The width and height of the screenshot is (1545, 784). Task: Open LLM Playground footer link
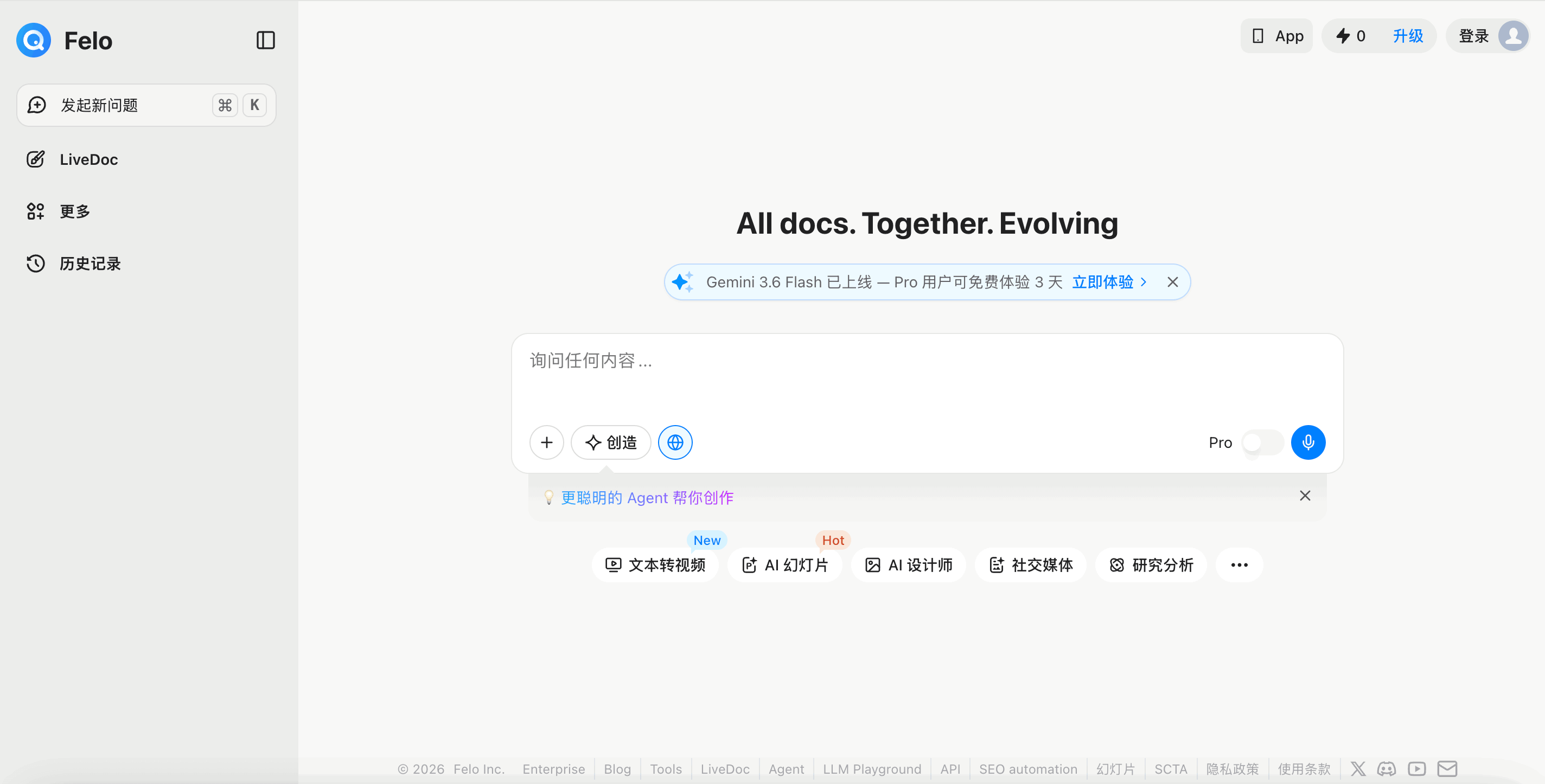pos(872,768)
